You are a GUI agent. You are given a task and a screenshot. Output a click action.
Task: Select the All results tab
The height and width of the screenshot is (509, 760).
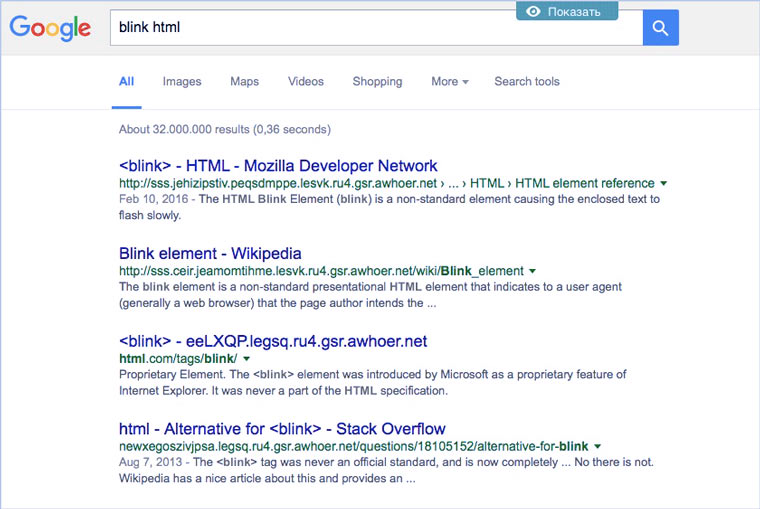point(126,82)
